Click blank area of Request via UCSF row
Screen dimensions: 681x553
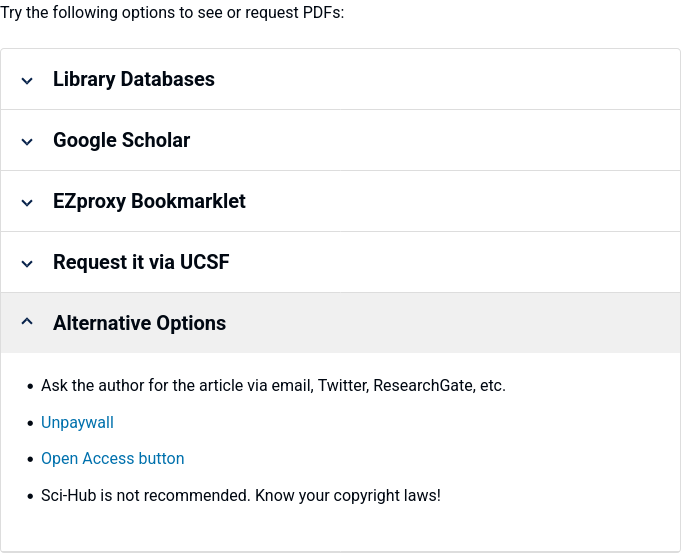tap(454, 262)
